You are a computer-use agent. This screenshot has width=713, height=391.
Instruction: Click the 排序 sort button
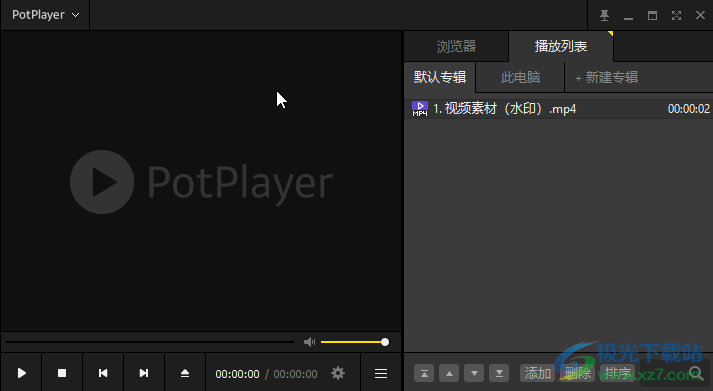618,374
